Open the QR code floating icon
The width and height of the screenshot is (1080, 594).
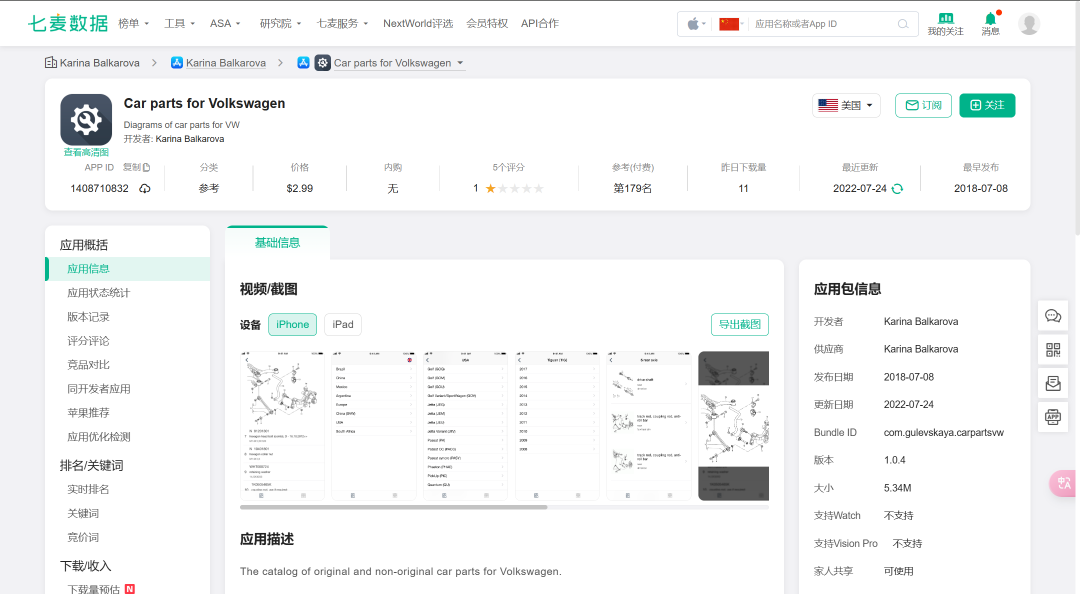point(1053,350)
